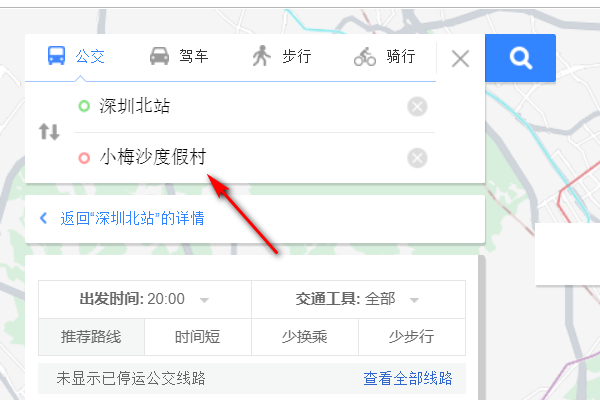The image size is (600, 400).
Task: Click the back chevron beside 返回
Action: click(x=44, y=218)
